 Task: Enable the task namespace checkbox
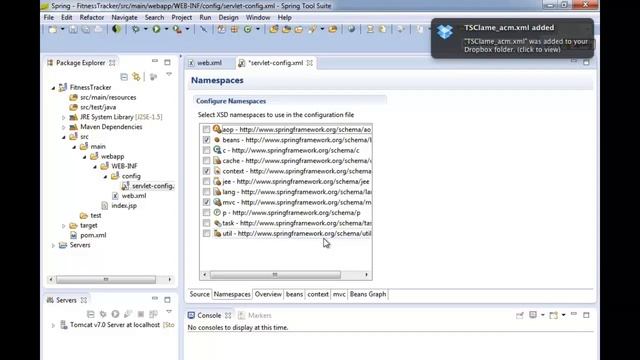(x=207, y=223)
